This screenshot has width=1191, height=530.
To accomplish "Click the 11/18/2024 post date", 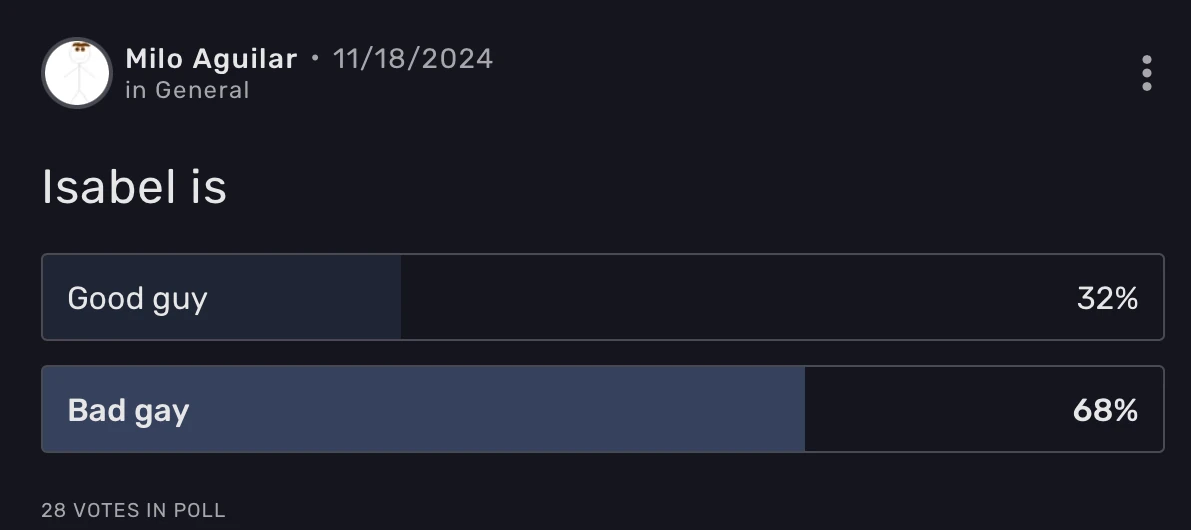I will [413, 59].
